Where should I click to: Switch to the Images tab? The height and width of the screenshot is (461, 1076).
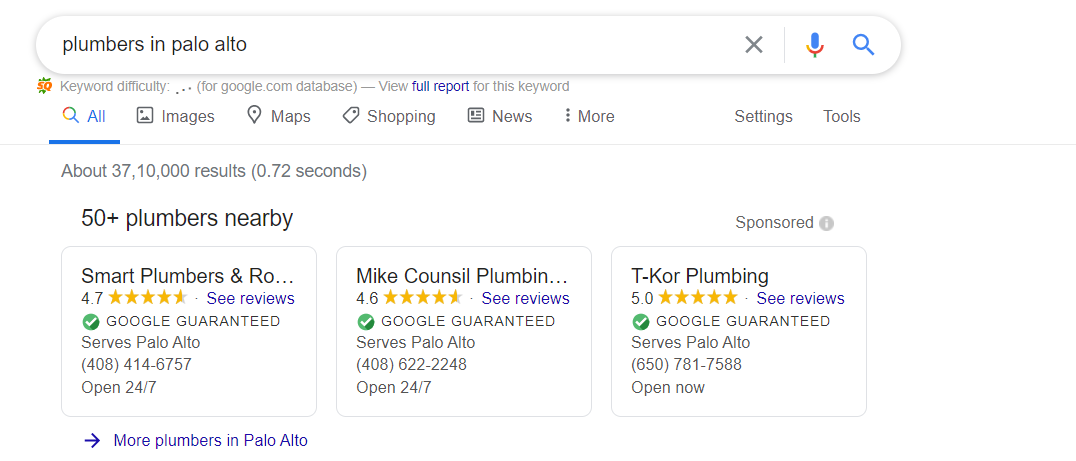[x=176, y=116]
